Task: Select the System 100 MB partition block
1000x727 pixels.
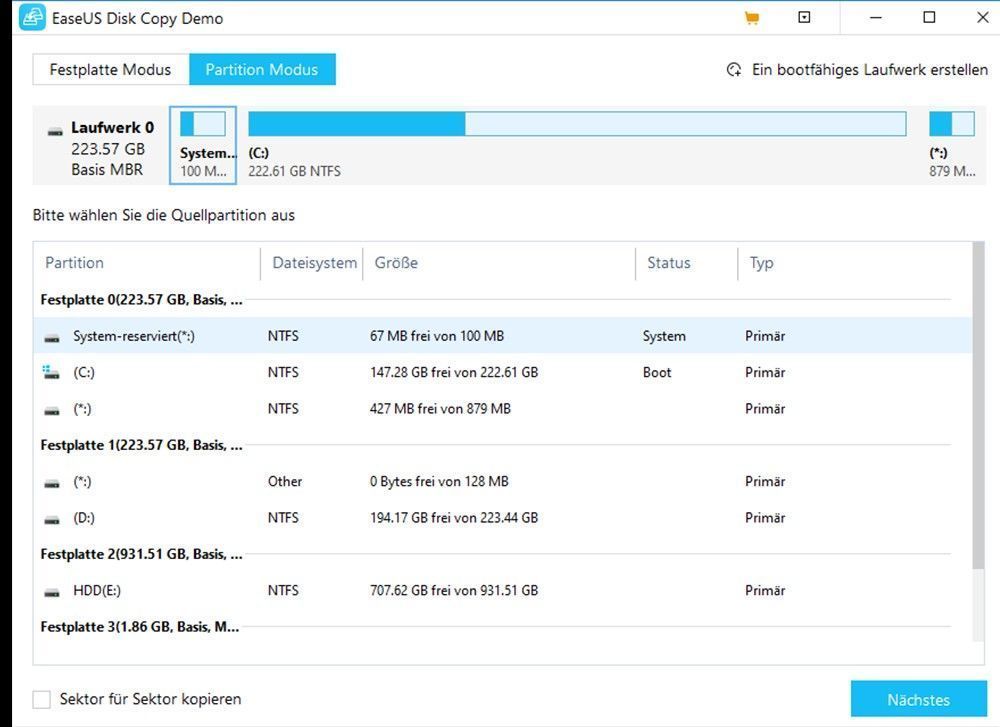Action: tap(203, 145)
